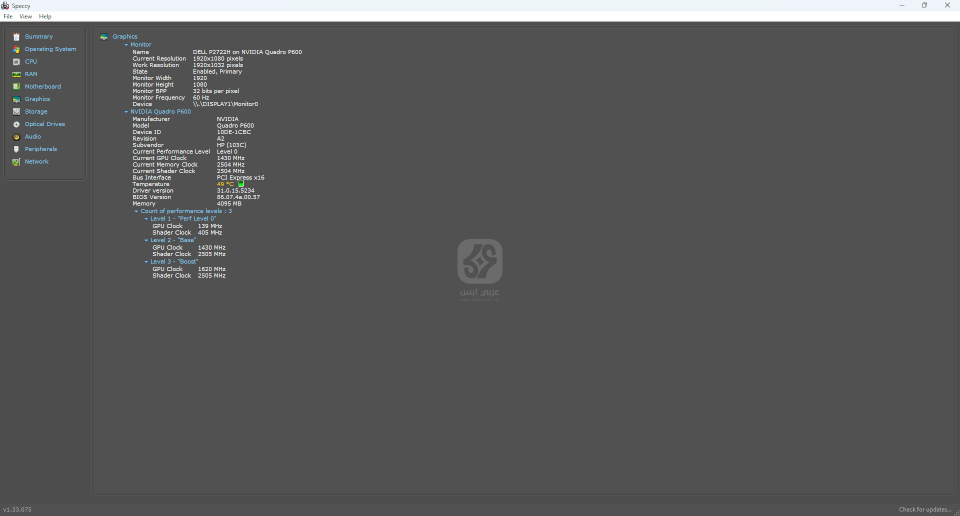The image size is (960, 516).
Task: Open the File menu
Action: (8, 17)
